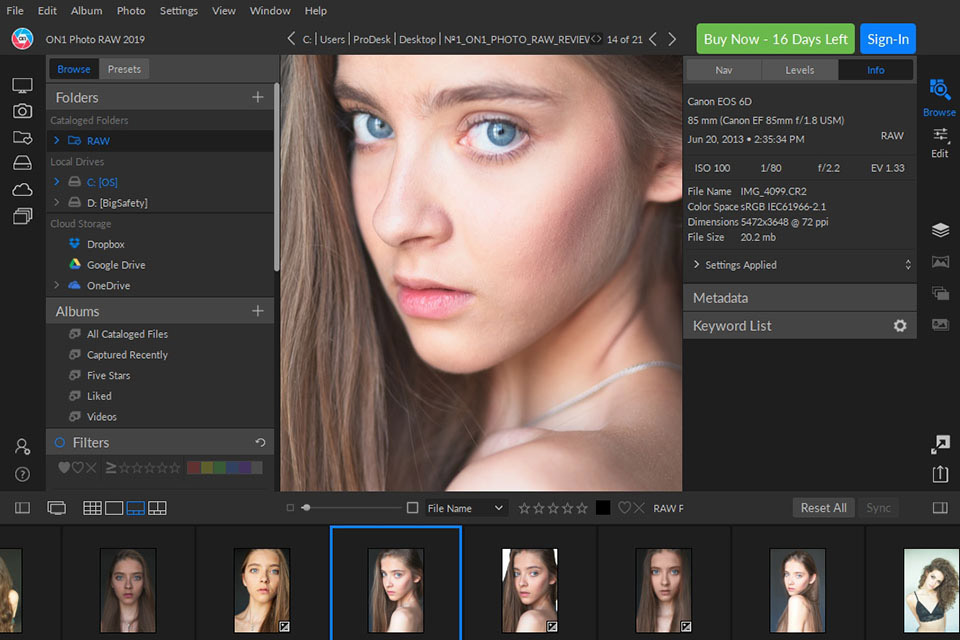Expand the D: [BigSafety] drive
The width and height of the screenshot is (960, 640).
(x=57, y=202)
